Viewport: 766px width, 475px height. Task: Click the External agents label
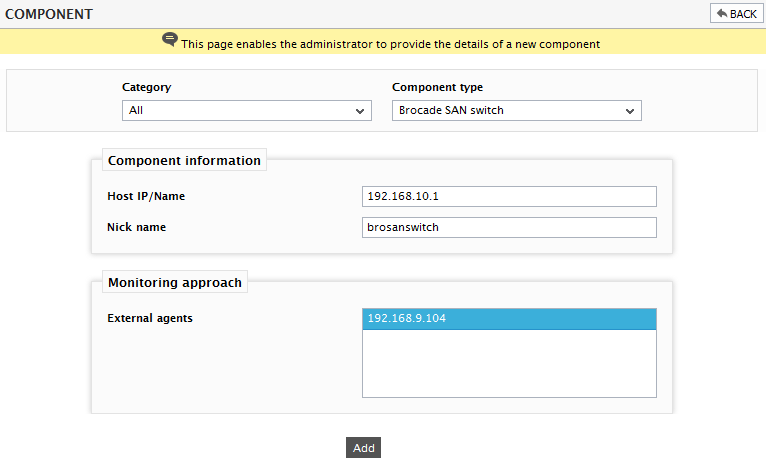click(150, 318)
